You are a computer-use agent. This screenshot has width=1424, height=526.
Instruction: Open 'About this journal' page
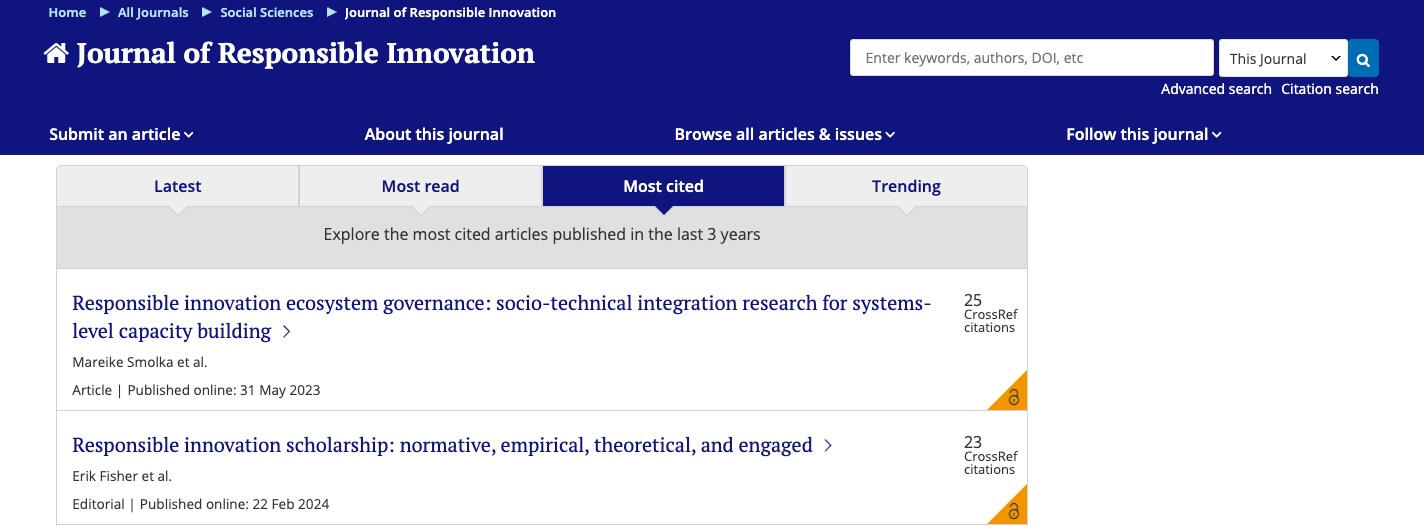[434, 134]
